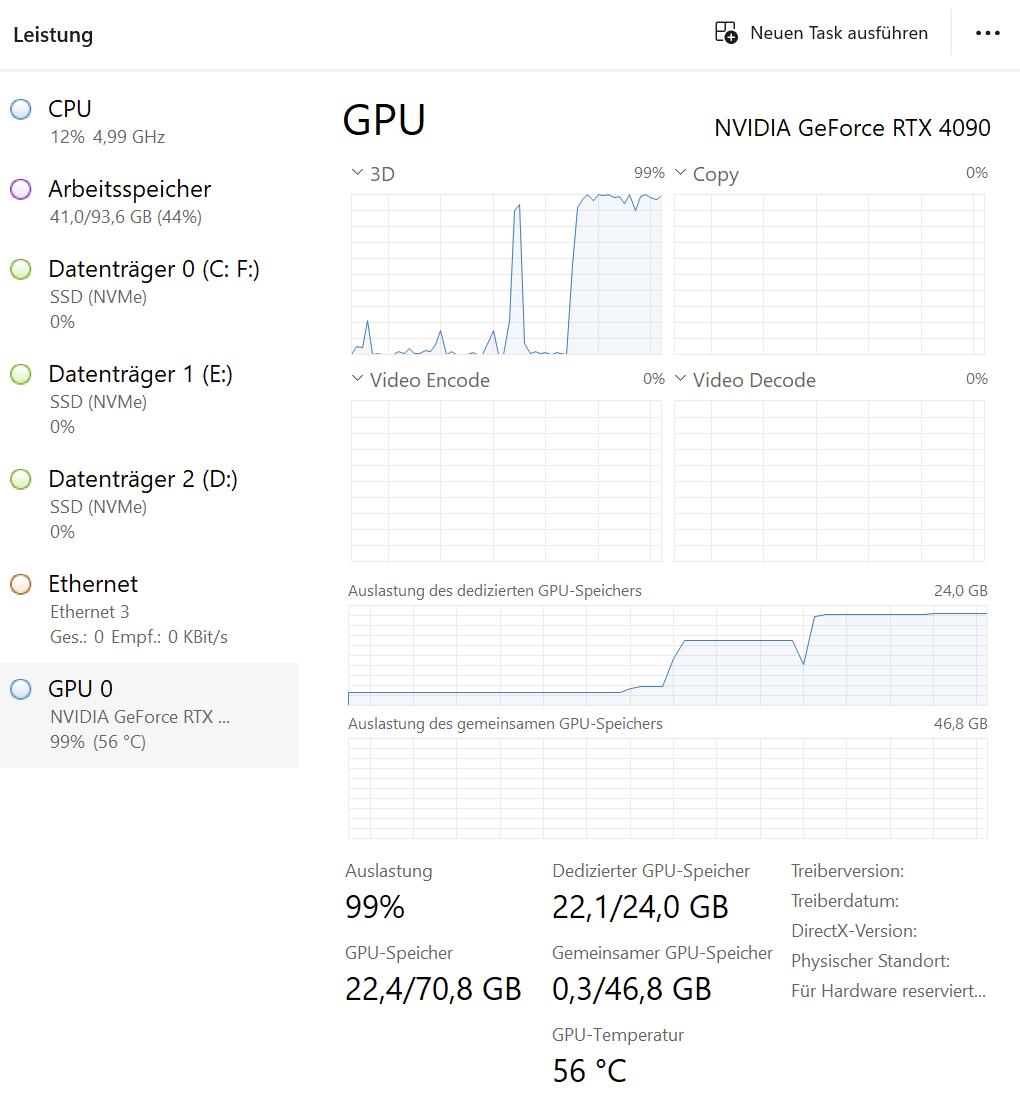
Task: Open the Video Decode dropdown chevron
Action: point(680,379)
